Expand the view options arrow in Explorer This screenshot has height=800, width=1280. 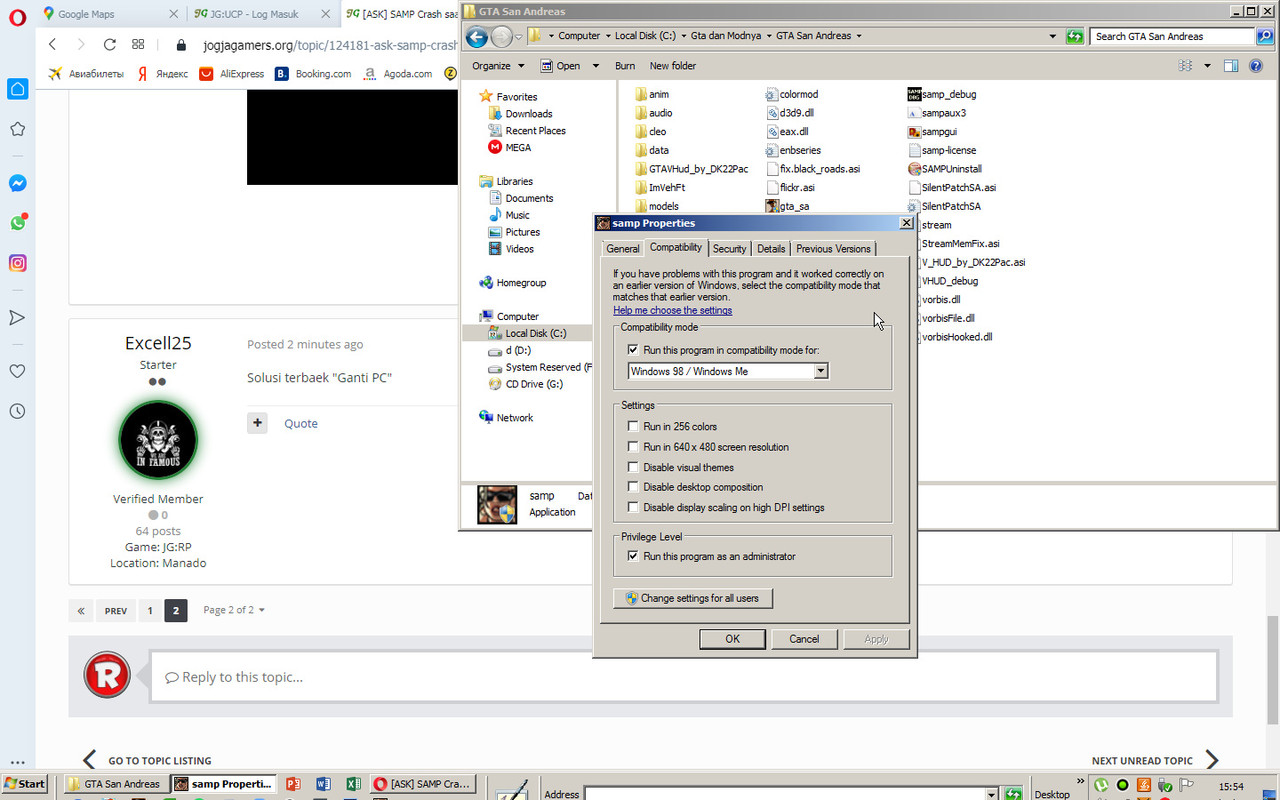coord(1207,66)
